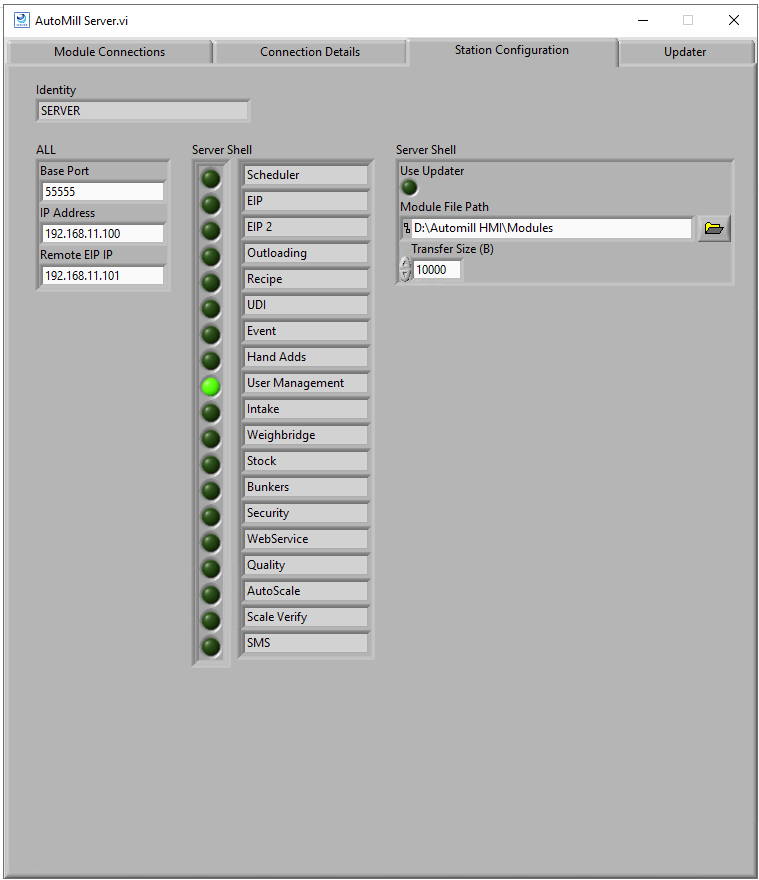Browse for module file path folder
The image size is (759, 880).
[714, 228]
